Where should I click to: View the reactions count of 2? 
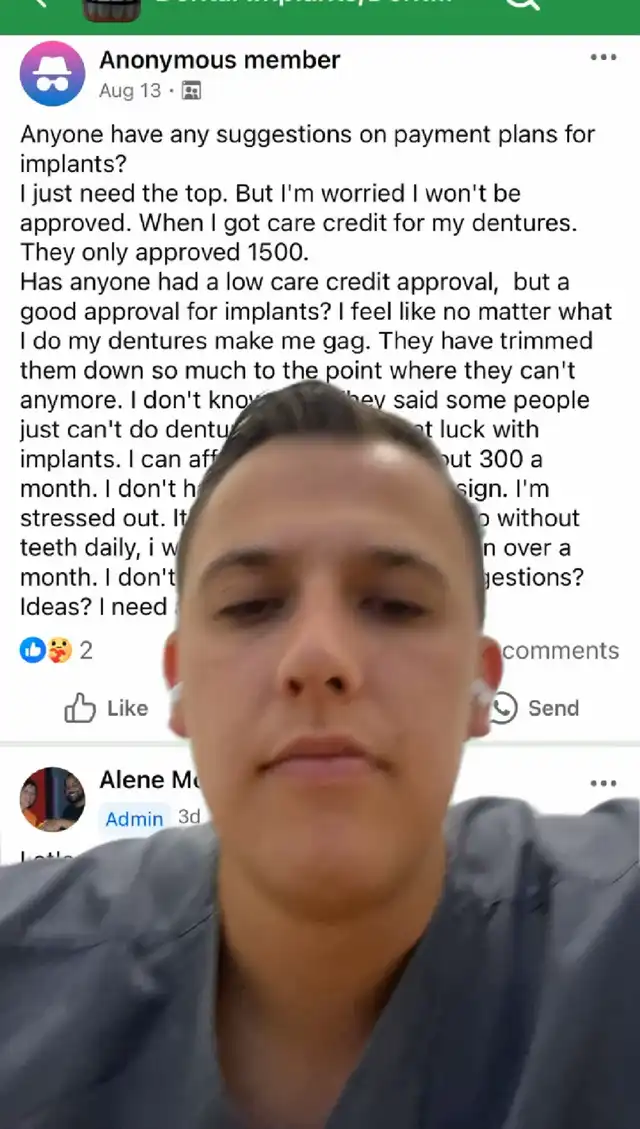pos(86,651)
